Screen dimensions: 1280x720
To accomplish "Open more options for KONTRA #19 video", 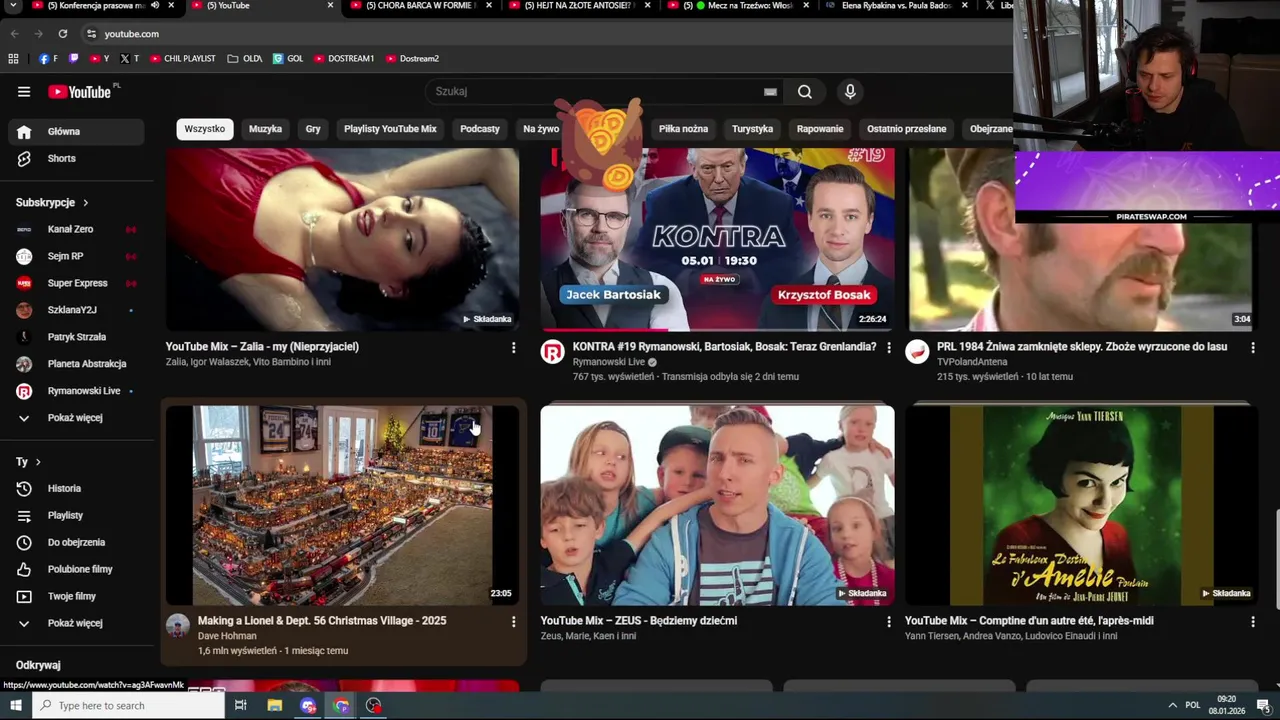I will point(889,347).
